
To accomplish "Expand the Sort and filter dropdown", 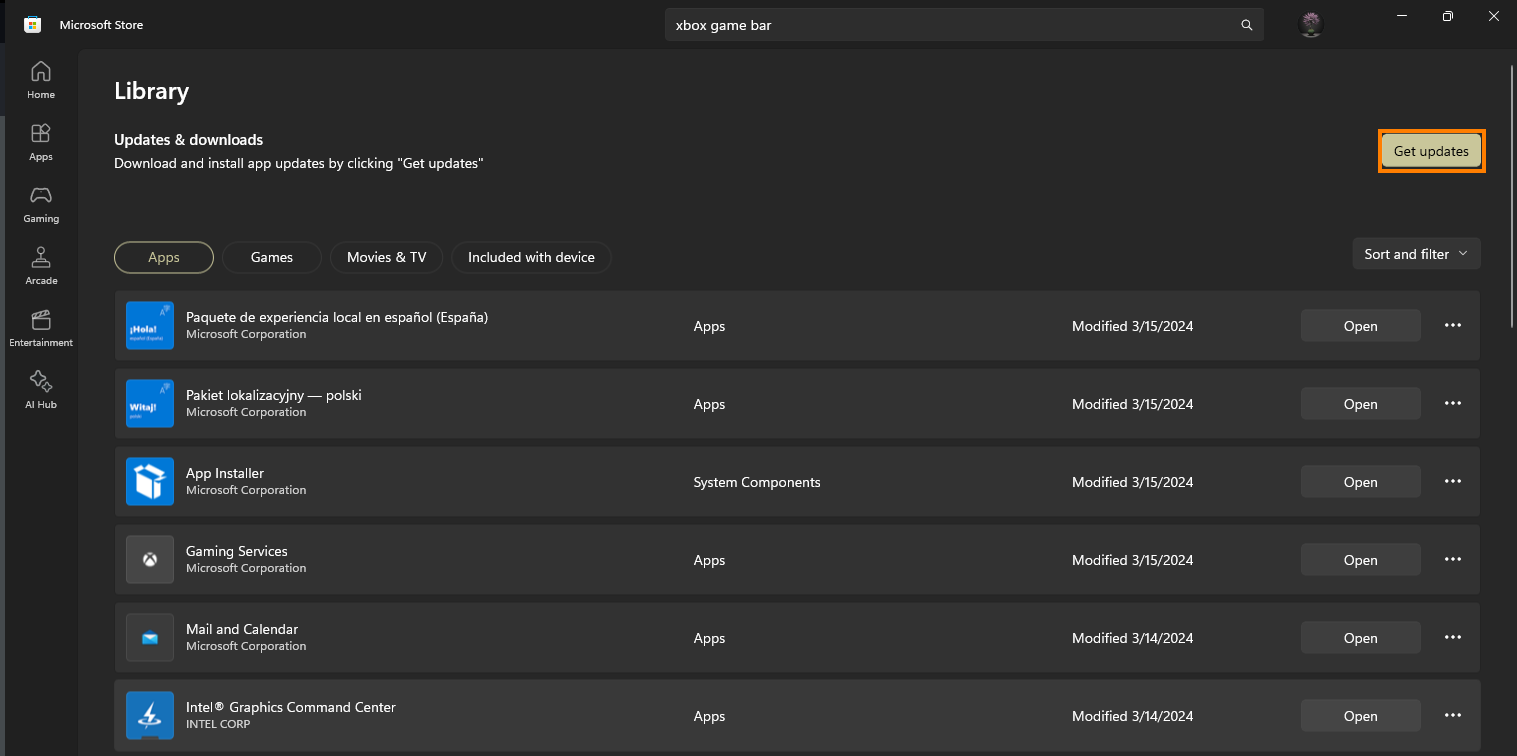I will [1416, 254].
